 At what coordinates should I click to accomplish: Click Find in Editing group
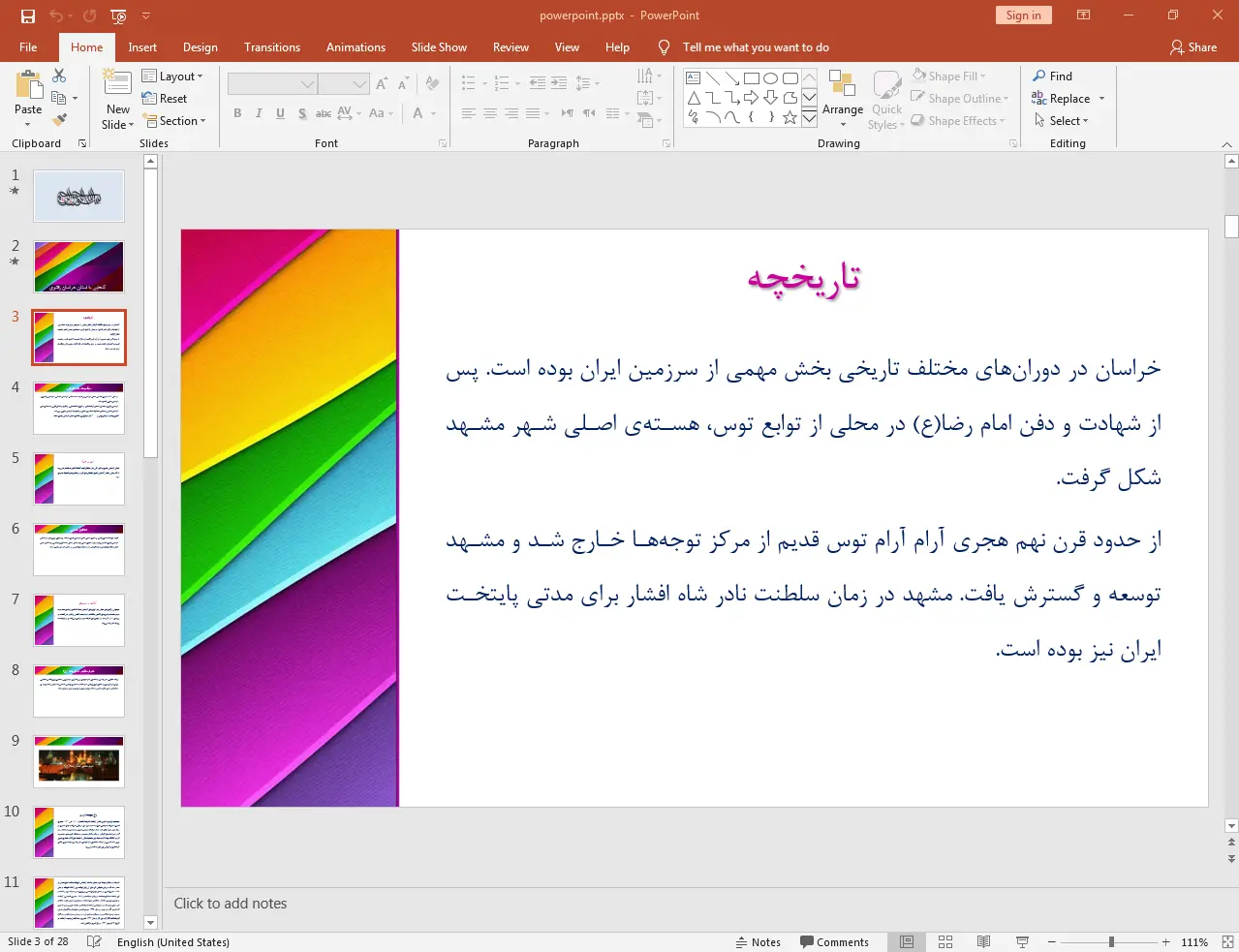tap(1053, 77)
